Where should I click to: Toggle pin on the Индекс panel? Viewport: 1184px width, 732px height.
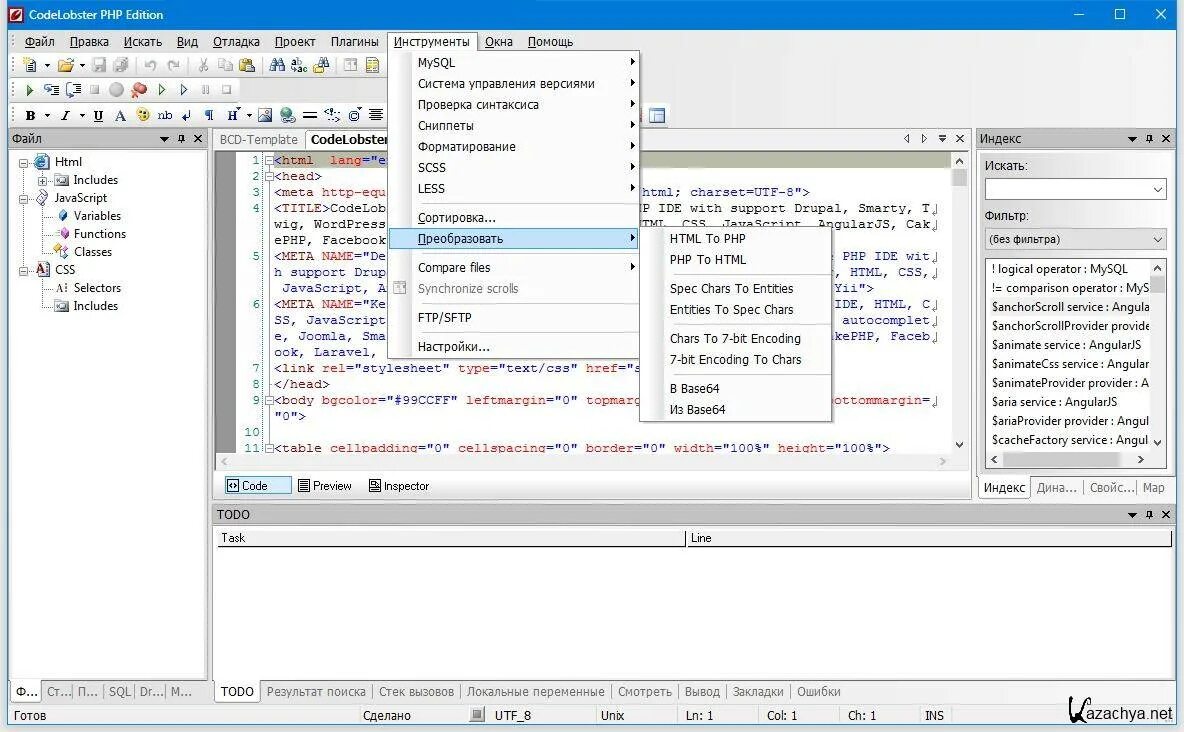coord(1149,139)
